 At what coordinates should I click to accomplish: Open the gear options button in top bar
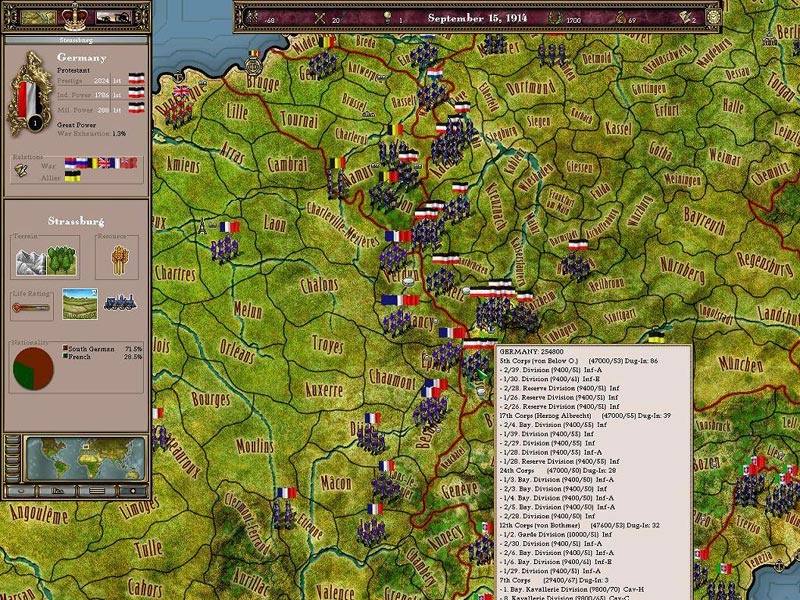[712, 17]
